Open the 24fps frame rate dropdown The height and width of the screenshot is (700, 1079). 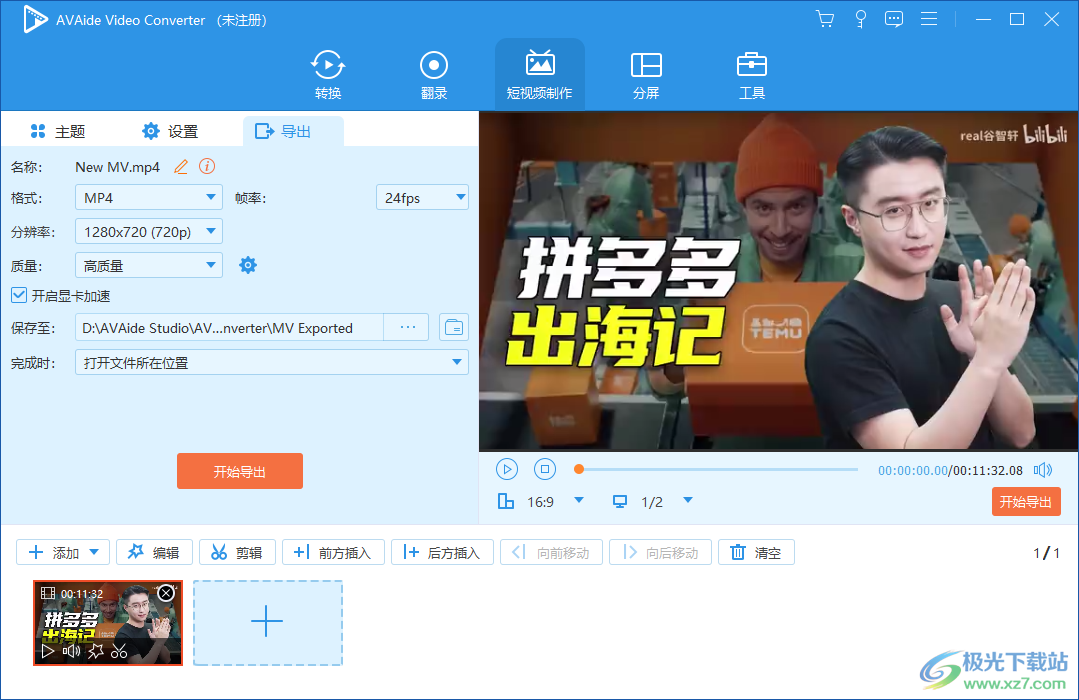(423, 198)
